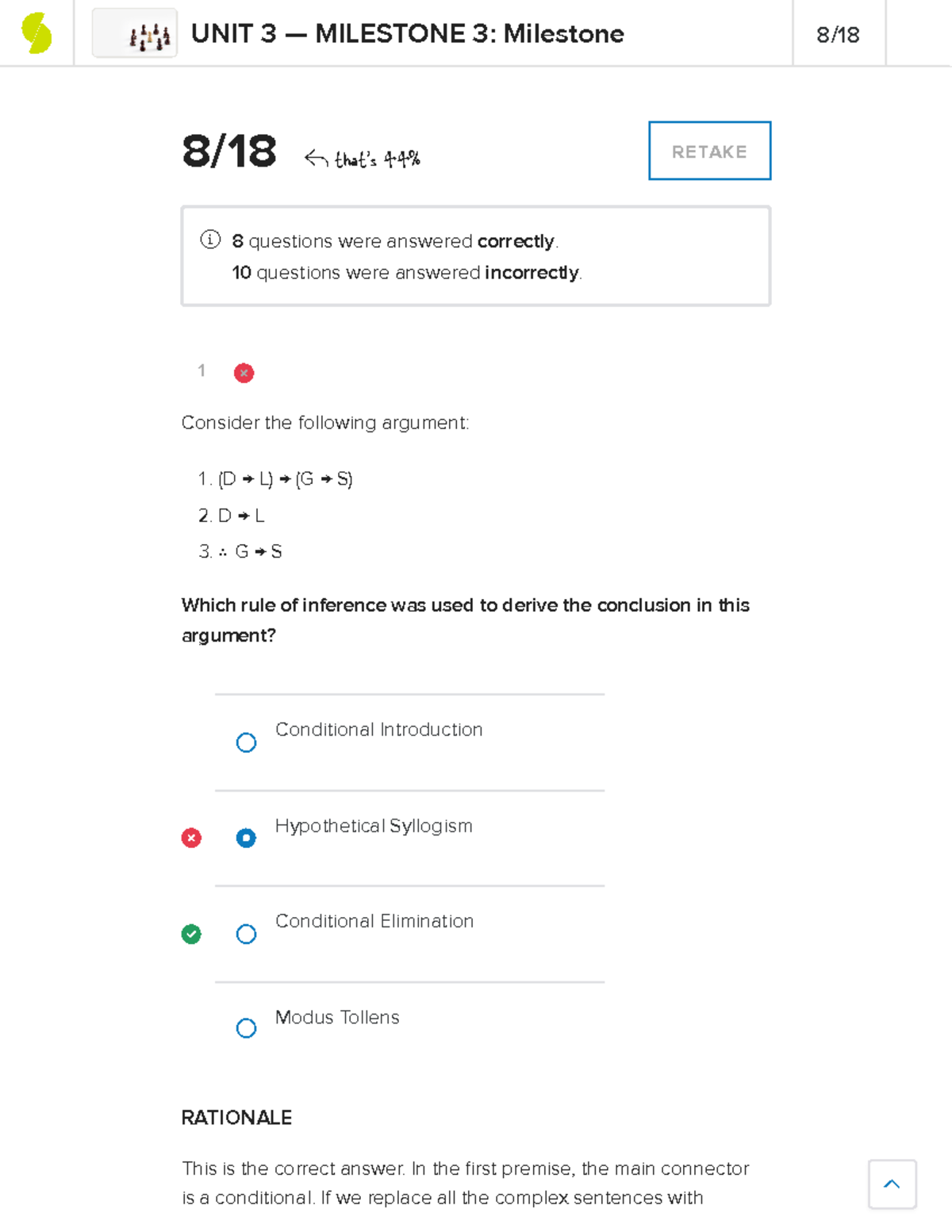
Task: Click the large 8/18 score display
Action: 229,152
